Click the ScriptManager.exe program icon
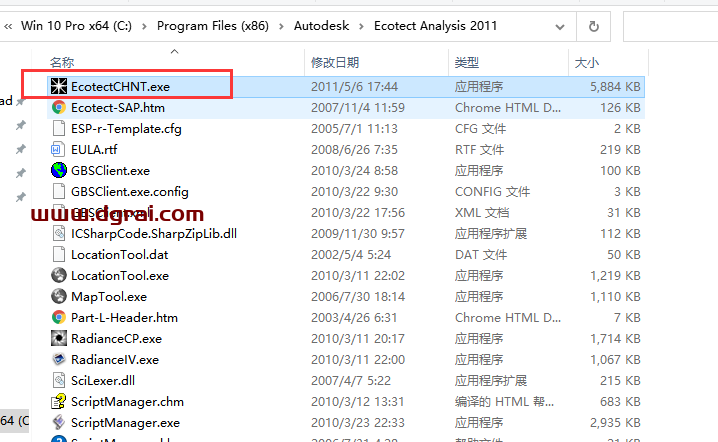Viewport: 718px width, 442px height. point(59,422)
